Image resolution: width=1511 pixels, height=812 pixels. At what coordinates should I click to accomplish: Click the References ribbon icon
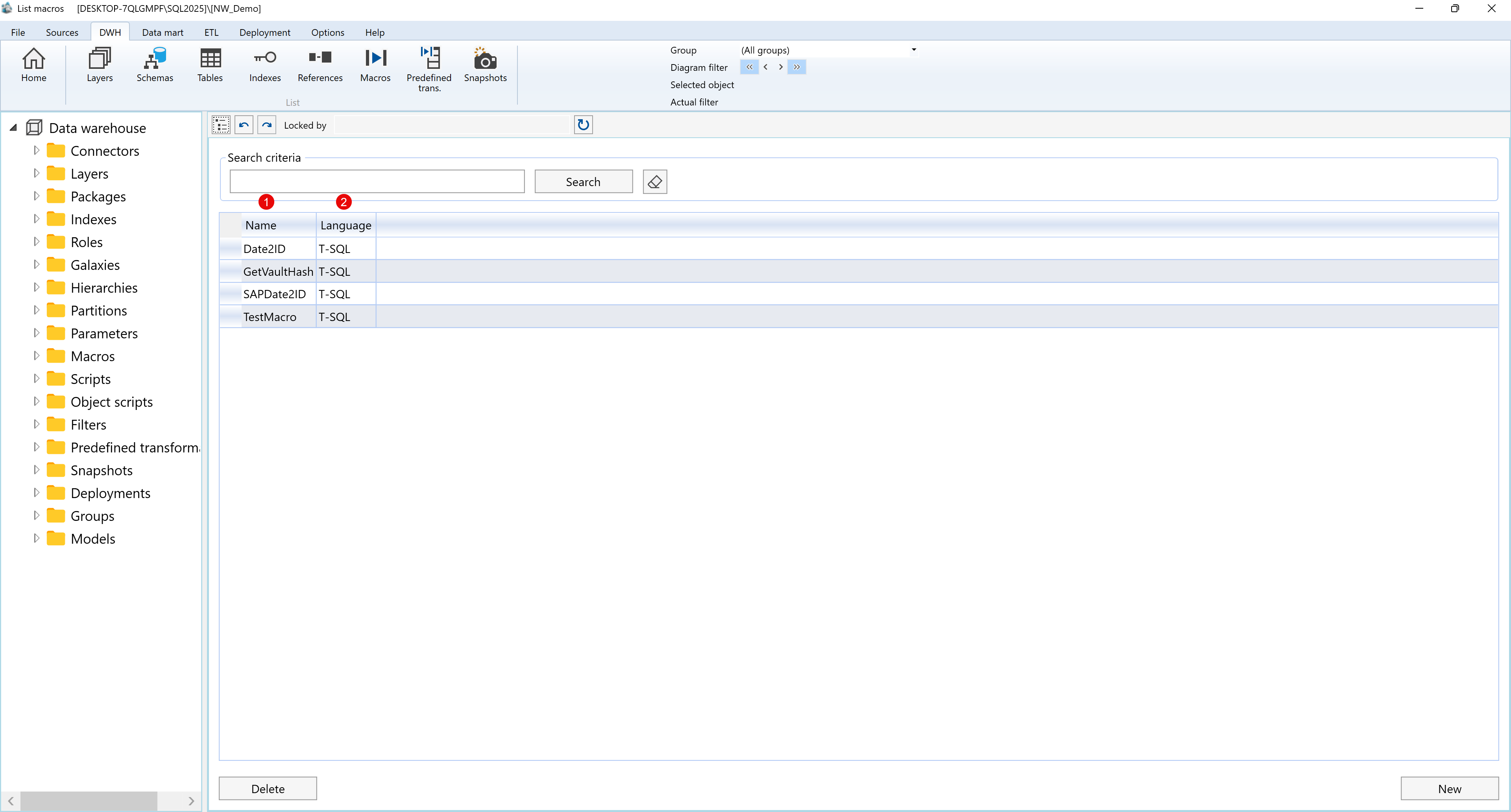click(x=320, y=66)
